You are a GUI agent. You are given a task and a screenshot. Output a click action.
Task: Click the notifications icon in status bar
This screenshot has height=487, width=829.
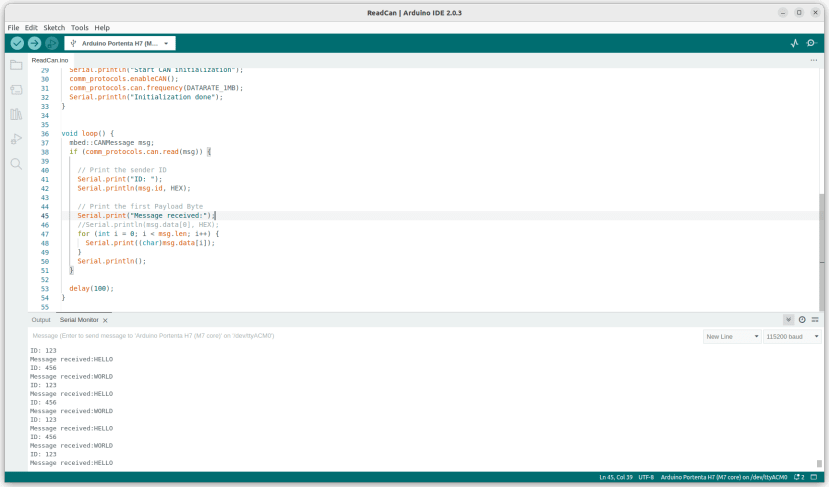pos(799,477)
